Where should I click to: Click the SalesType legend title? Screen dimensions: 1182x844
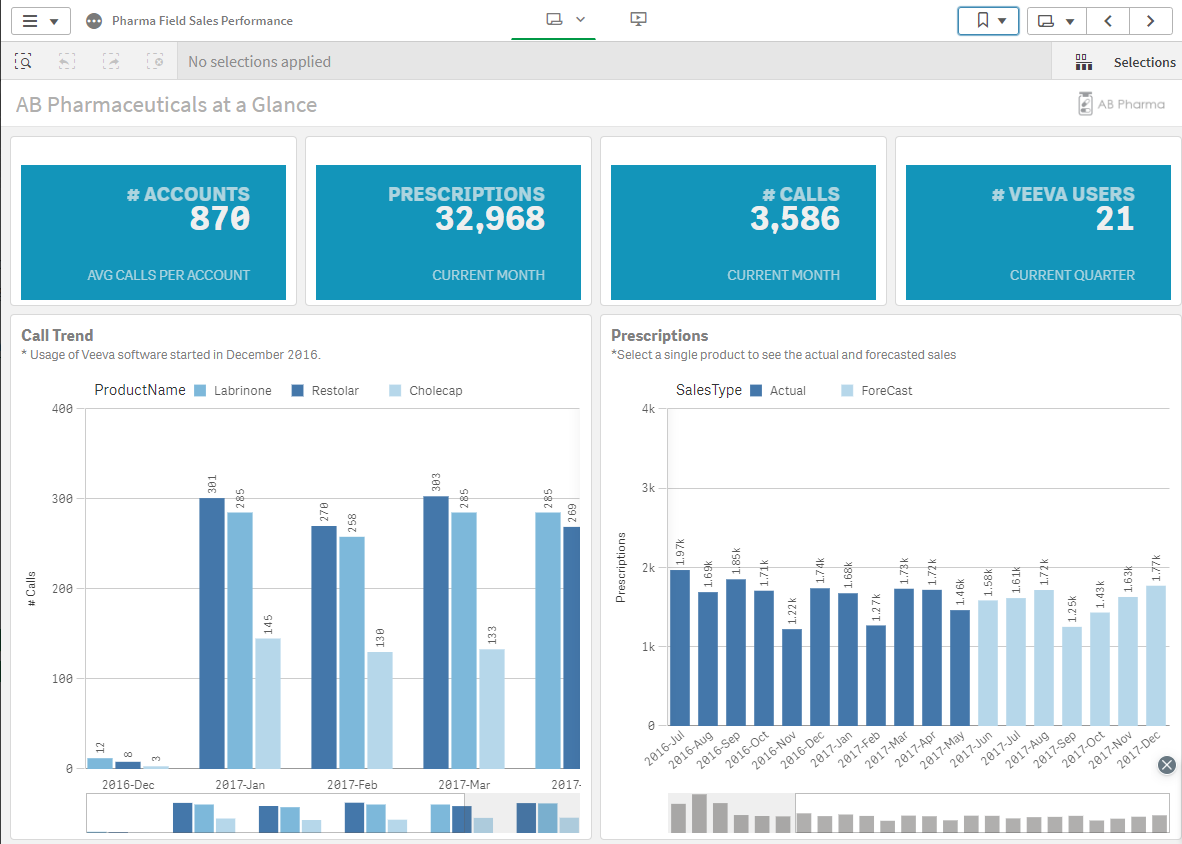pyautogui.click(x=709, y=390)
